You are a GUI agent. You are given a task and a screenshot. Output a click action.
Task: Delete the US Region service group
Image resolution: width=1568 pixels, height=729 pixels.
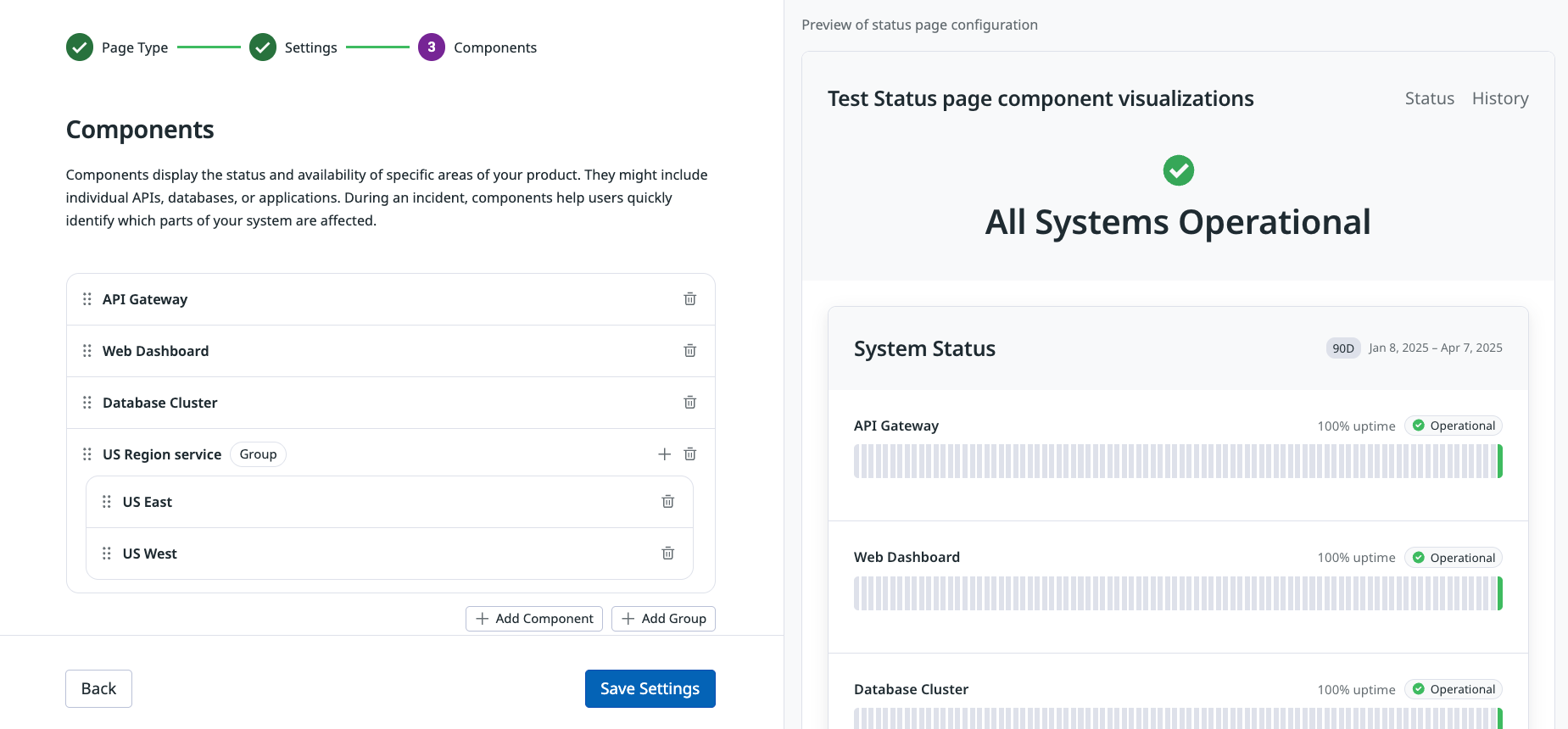pyautogui.click(x=689, y=454)
